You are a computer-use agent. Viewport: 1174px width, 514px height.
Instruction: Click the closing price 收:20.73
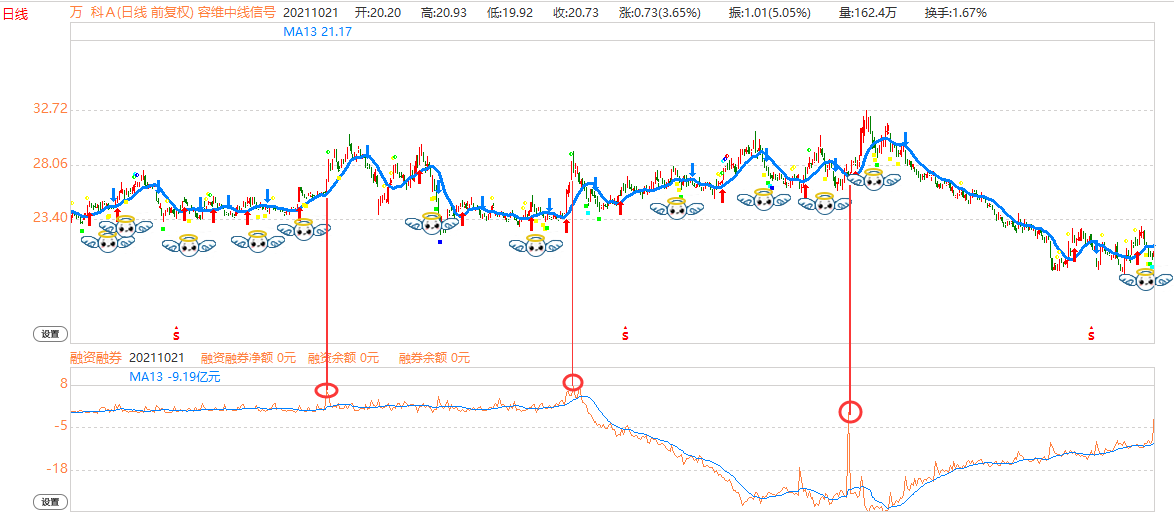point(574,13)
